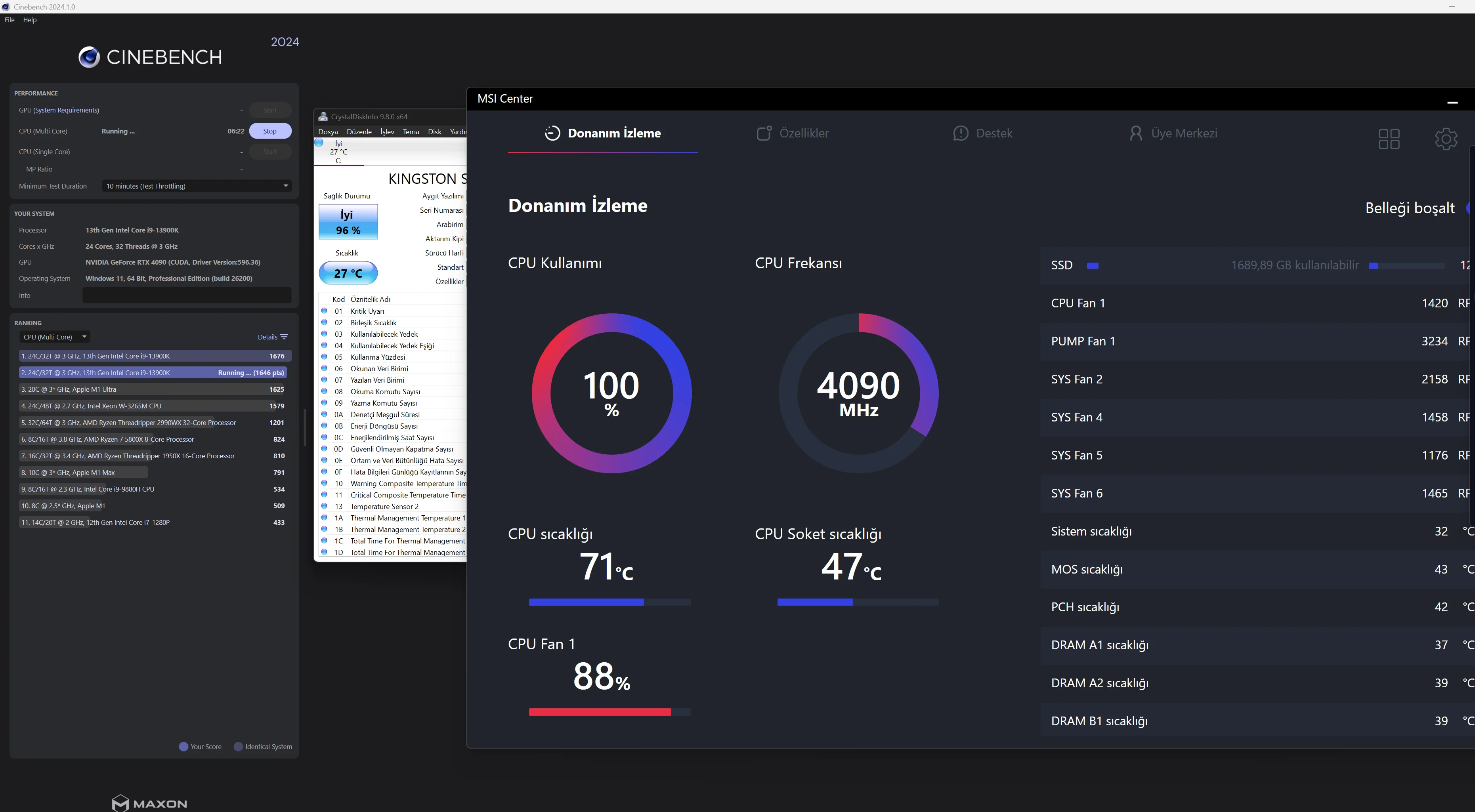The width and height of the screenshot is (1475, 812).
Task: Click the Üye Merkezi person icon
Action: (1135, 133)
